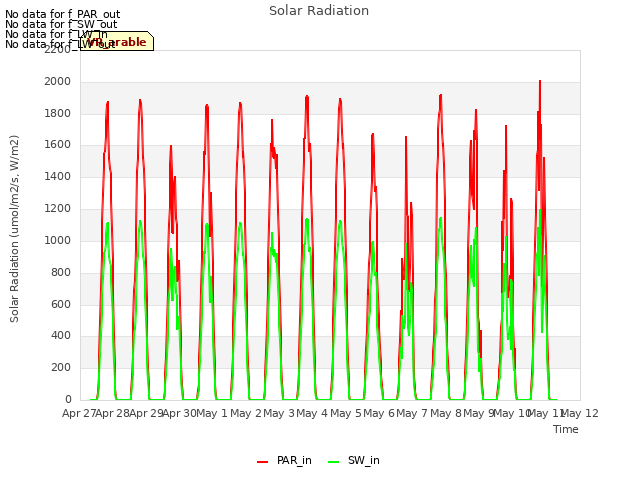The width and height of the screenshot is (640, 480).
Task: Click the May 8 x-axis date label
Action: [x=446, y=413]
